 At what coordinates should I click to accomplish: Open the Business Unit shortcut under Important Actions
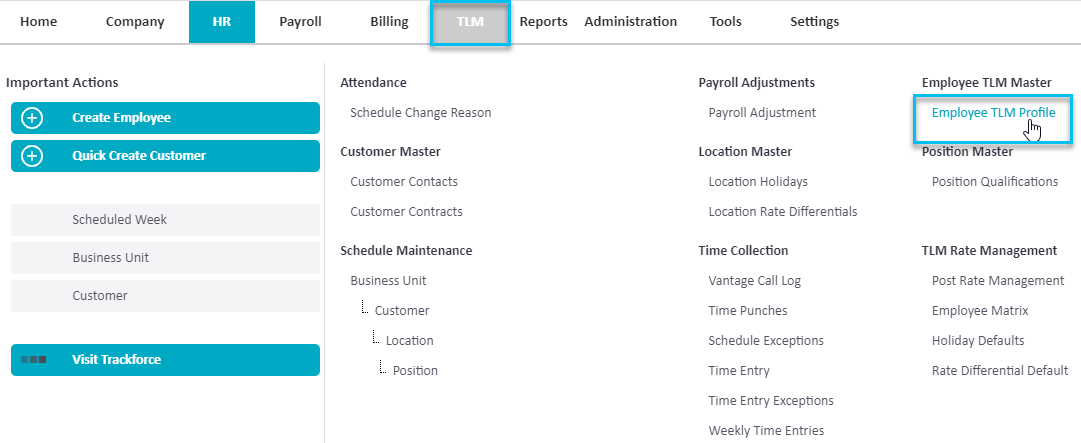(165, 258)
